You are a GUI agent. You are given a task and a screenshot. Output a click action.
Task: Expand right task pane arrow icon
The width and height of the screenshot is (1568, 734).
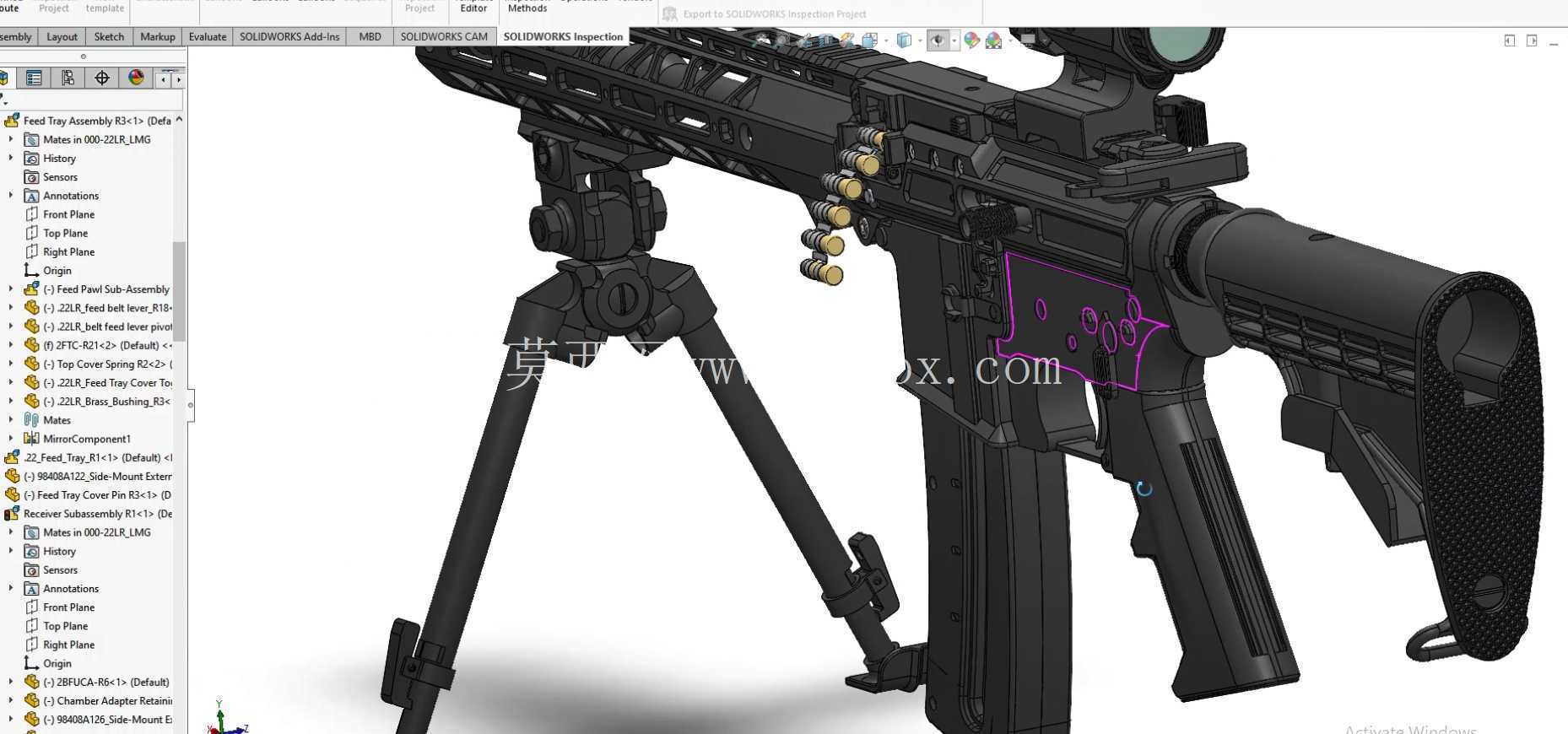click(x=1532, y=40)
